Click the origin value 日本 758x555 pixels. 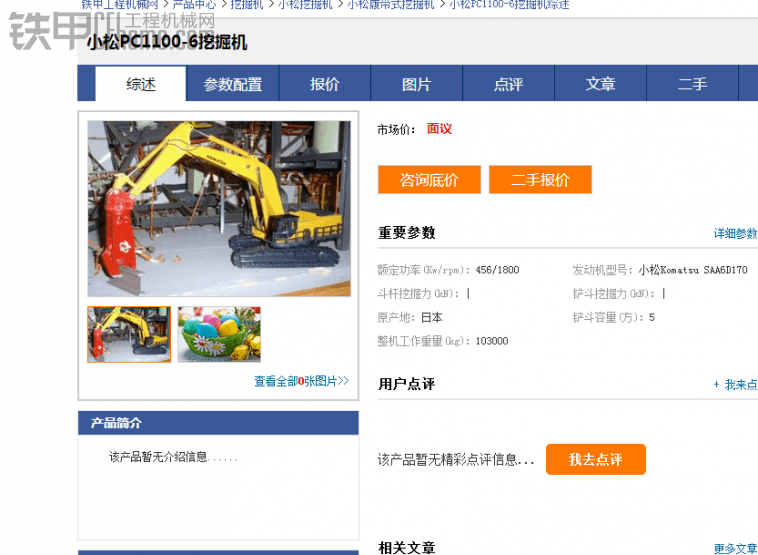(x=432, y=318)
